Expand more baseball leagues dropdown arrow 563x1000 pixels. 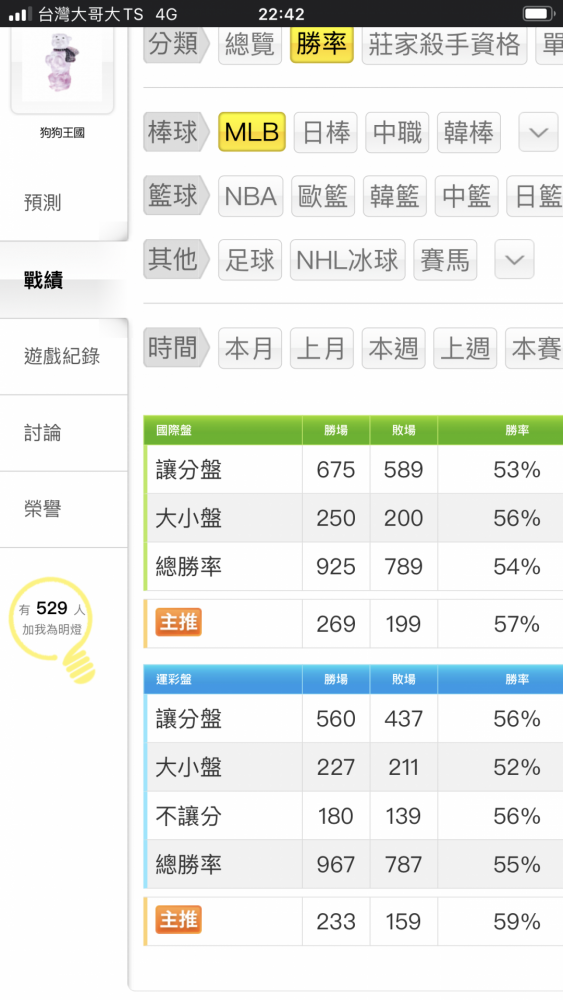[x=539, y=132]
